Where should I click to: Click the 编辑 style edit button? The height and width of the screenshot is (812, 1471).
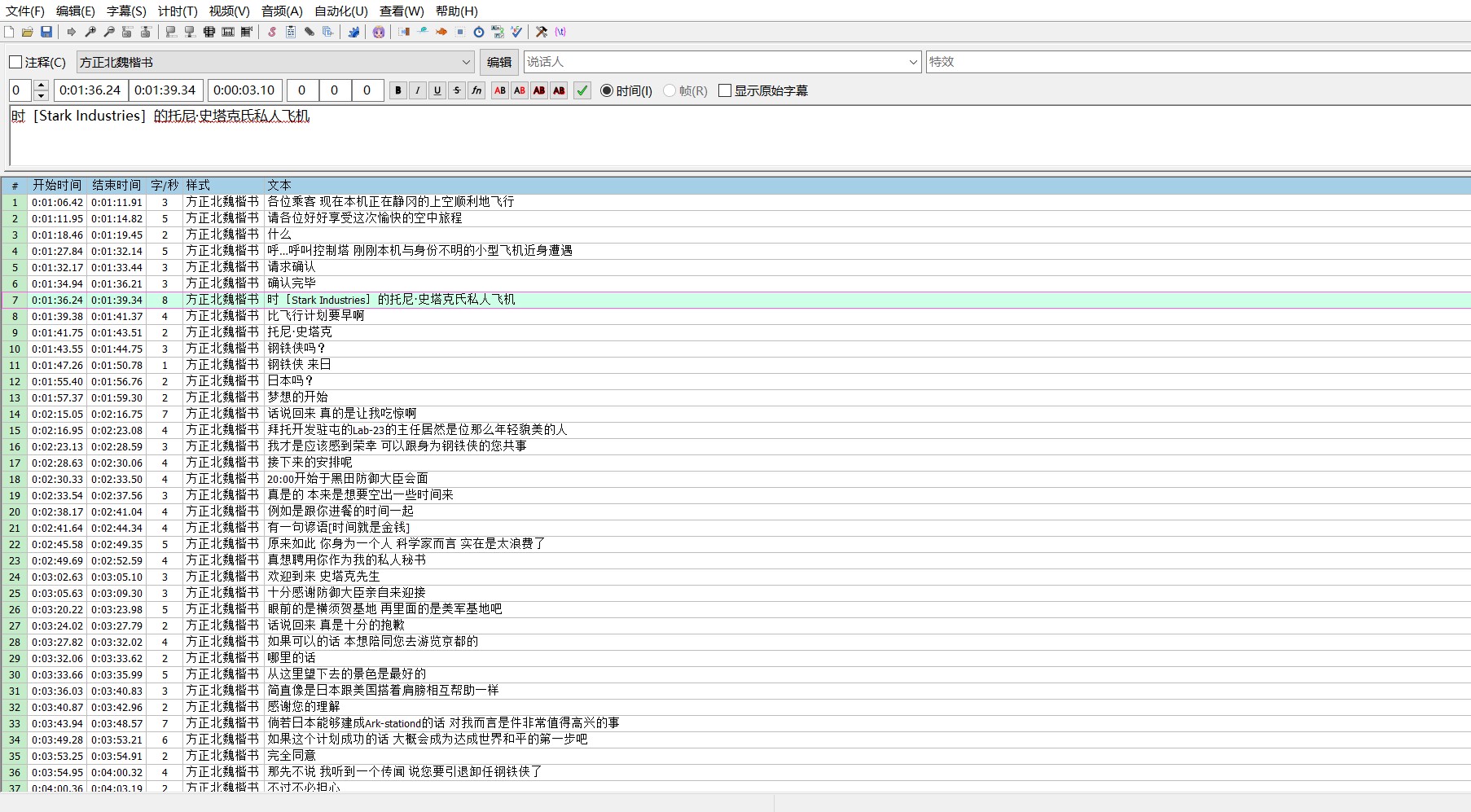[499, 62]
